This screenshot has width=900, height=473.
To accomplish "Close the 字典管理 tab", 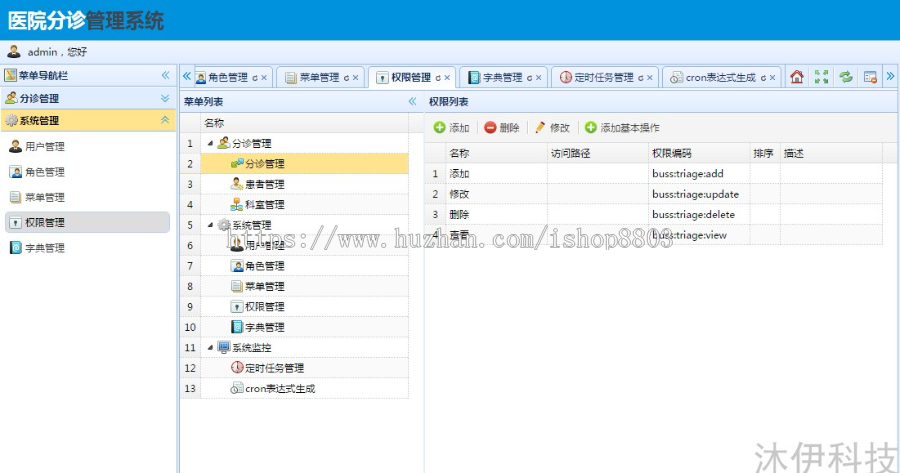I will (x=538, y=78).
